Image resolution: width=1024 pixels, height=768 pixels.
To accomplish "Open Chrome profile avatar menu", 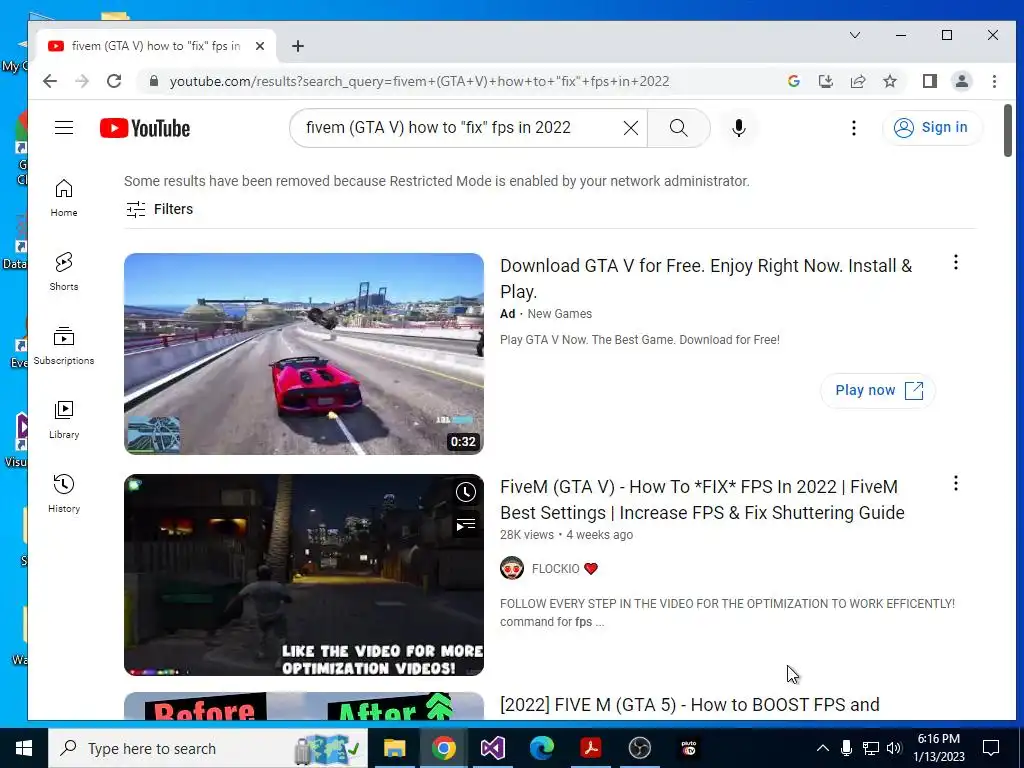I will [x=961, y=81].
